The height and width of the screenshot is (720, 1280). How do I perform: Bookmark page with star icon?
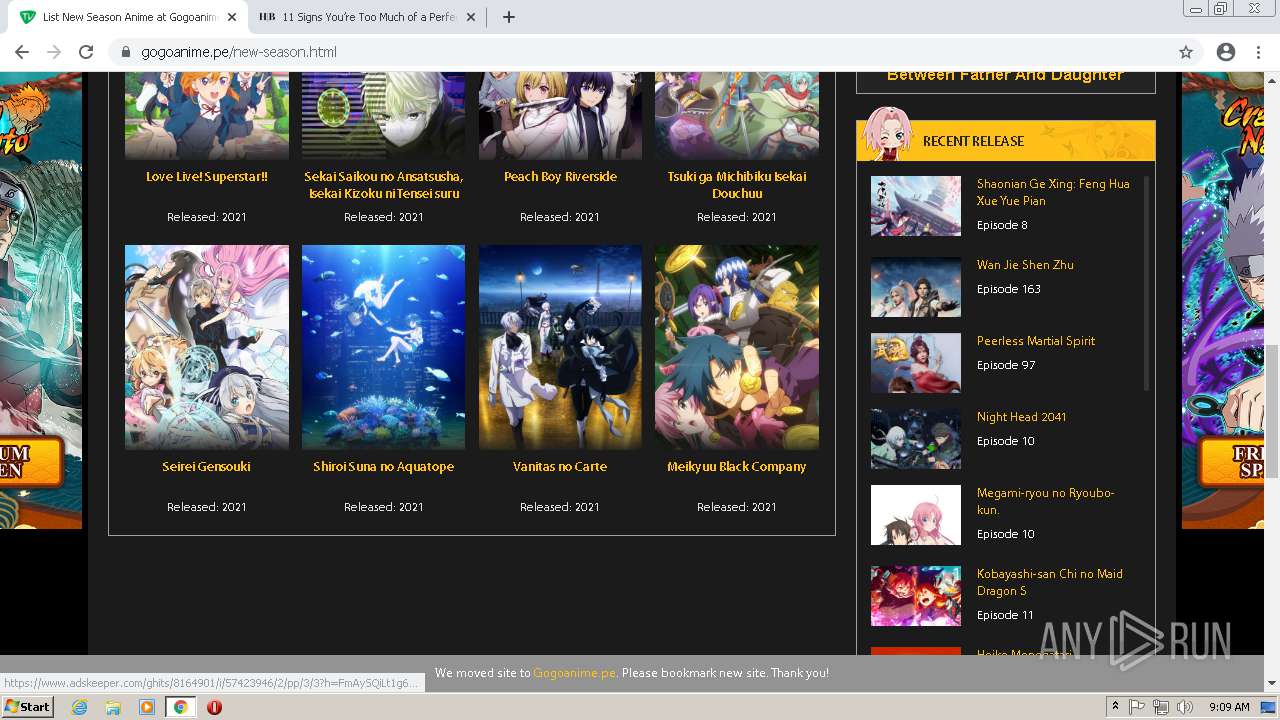pos(1186,52)
